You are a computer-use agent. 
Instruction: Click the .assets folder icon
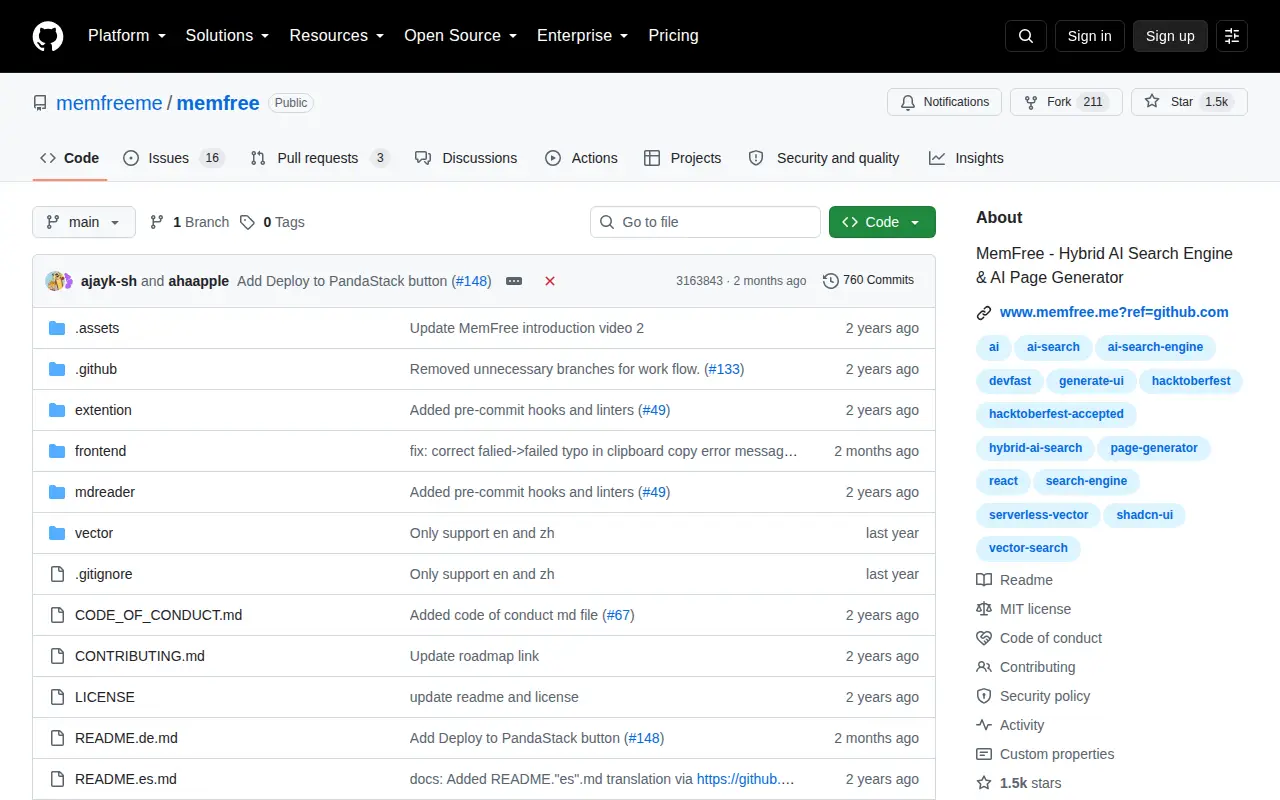click(x=57, y=328)
